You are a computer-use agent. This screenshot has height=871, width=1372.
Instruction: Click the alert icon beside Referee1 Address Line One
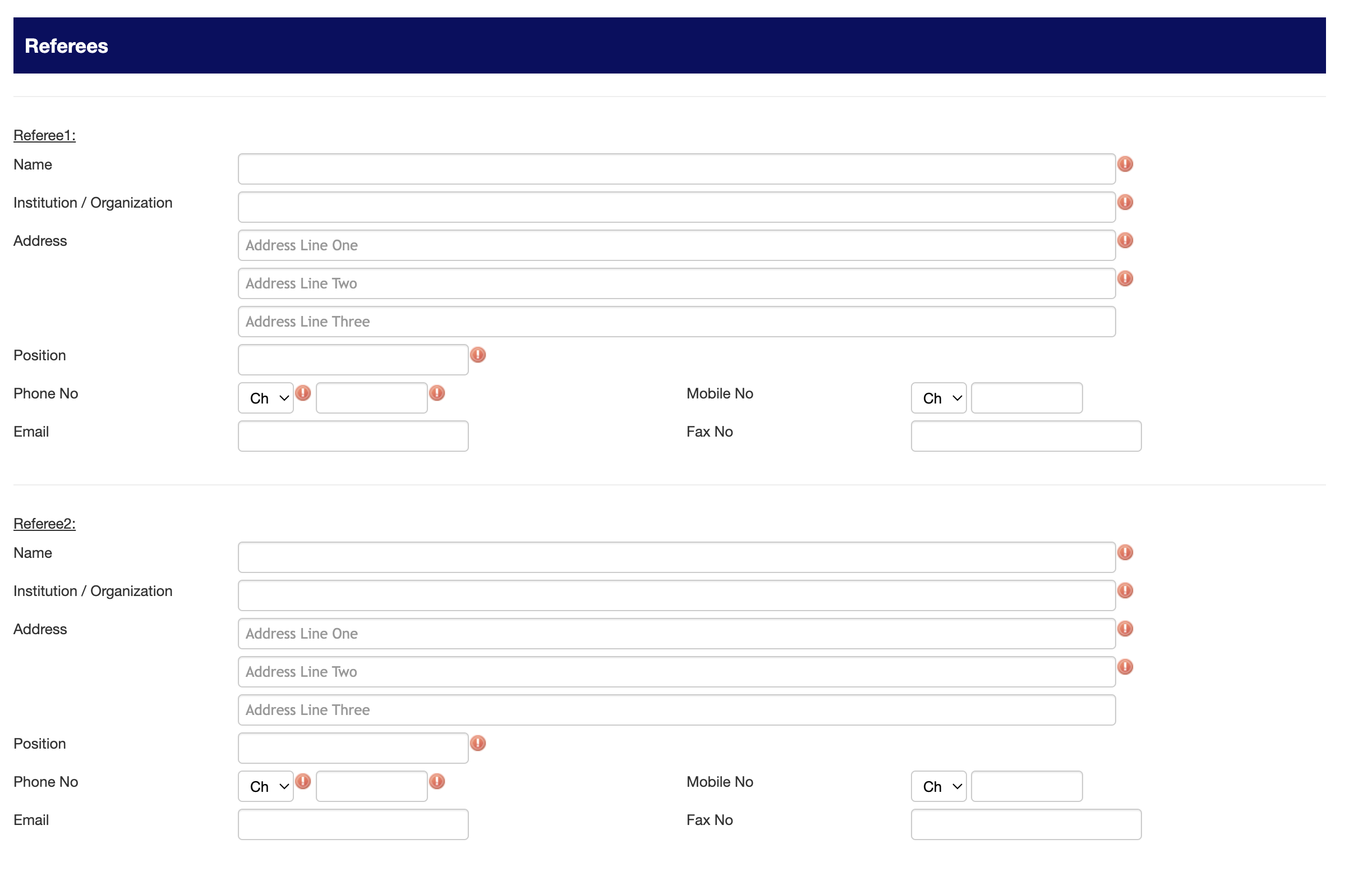click(1125, 241)
